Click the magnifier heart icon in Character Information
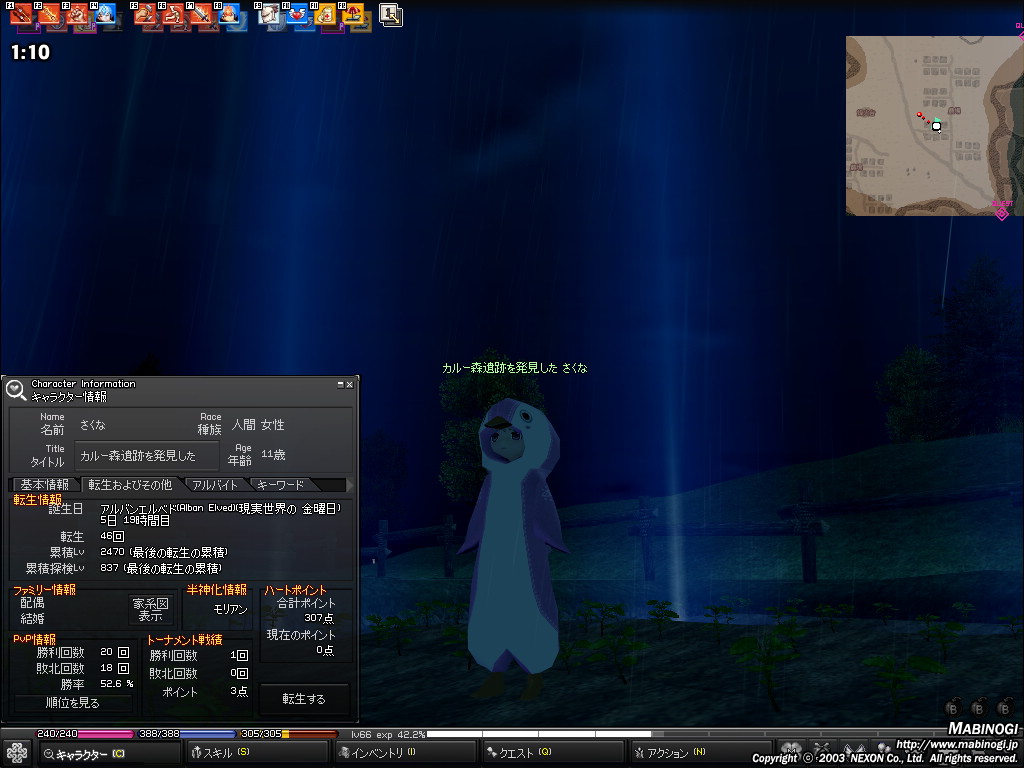Screen dimensions: 1024x768 pos(16,390)
